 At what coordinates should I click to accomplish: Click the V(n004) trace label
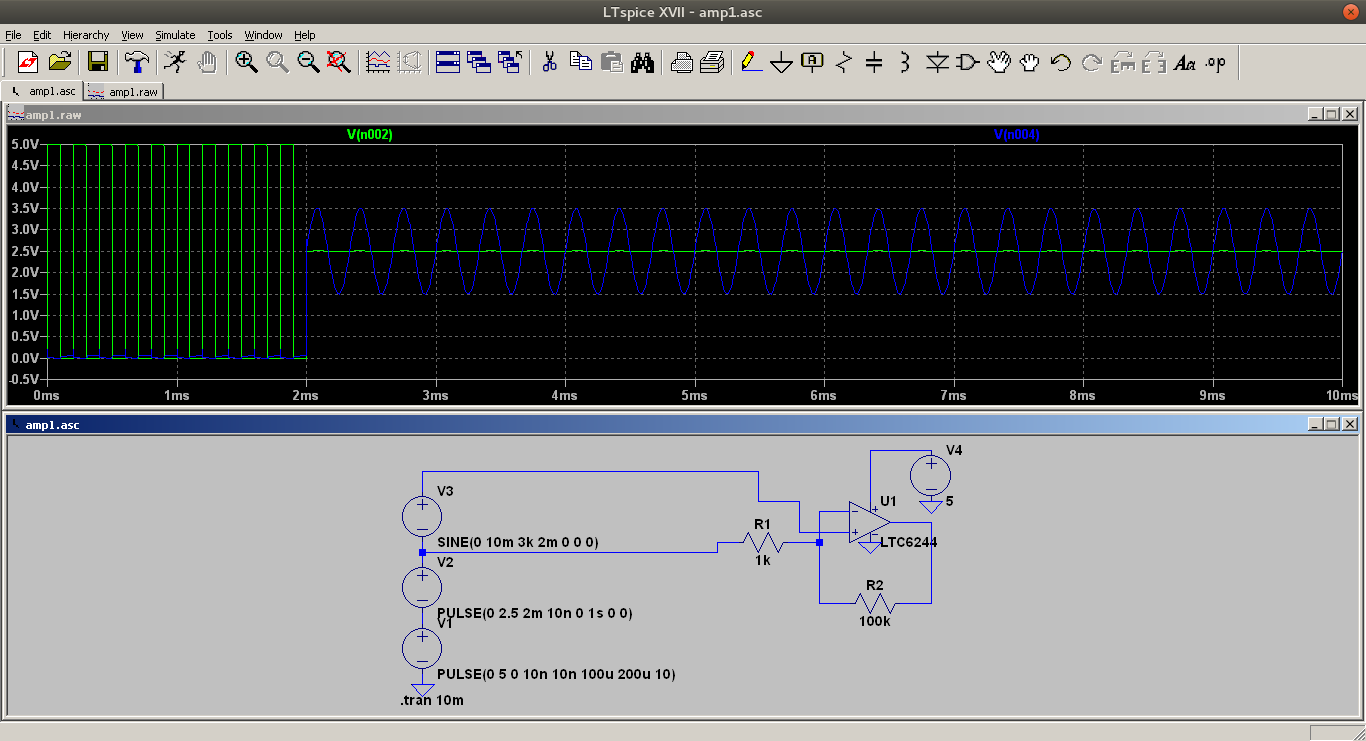pos(1017,134)
